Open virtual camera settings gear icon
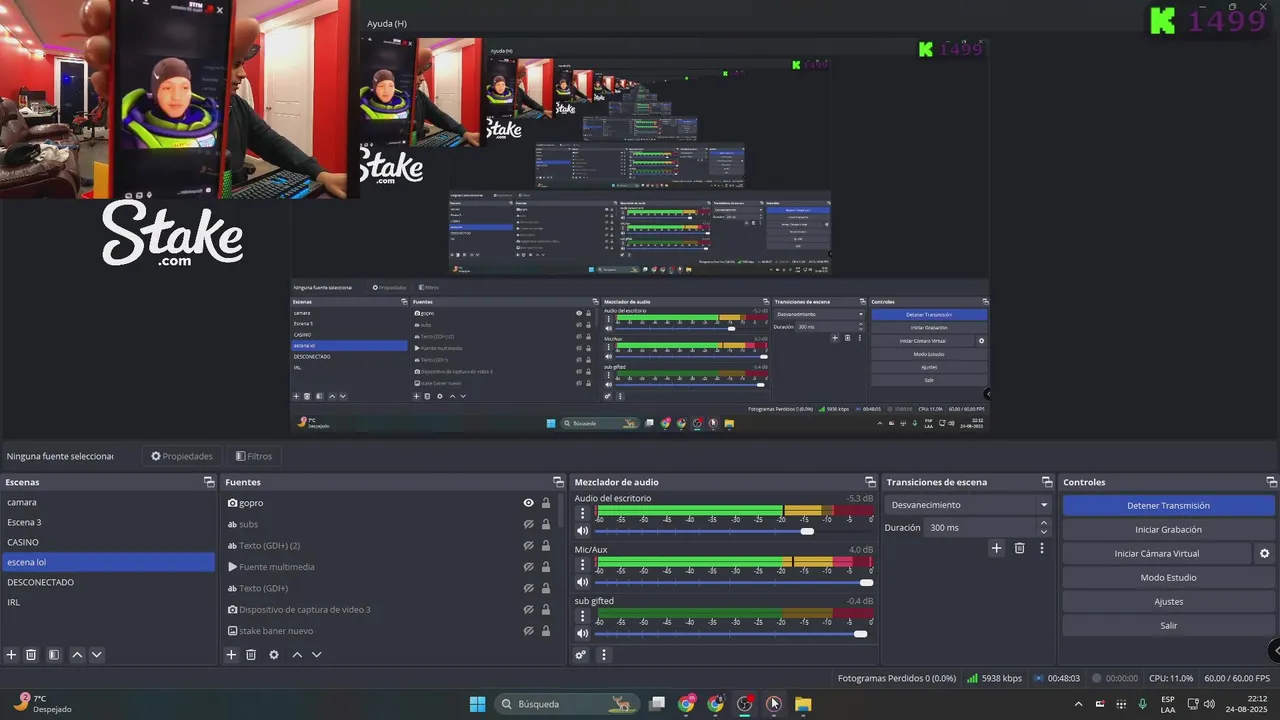Screen dimensions: 1280x720 tap(1264, 553)
